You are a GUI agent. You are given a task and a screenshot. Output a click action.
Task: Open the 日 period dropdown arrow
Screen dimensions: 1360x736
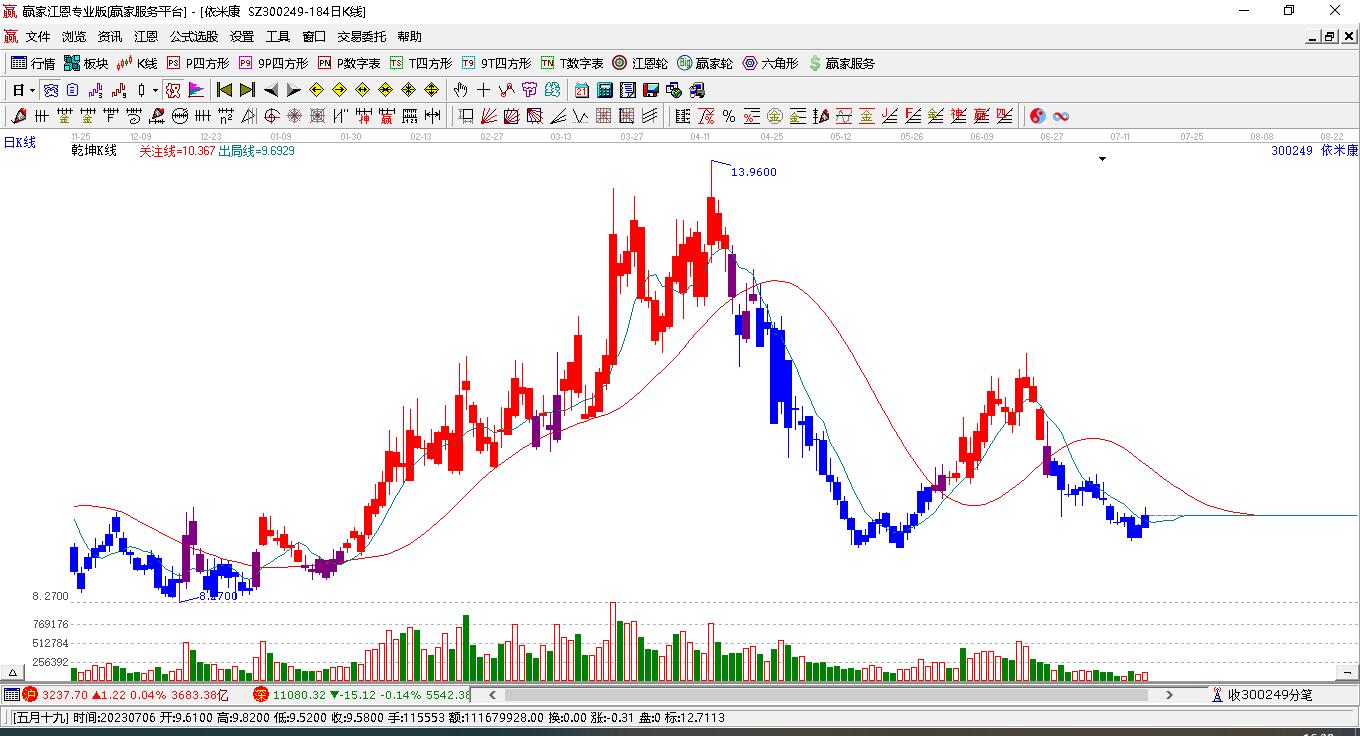tap(33, 90)
